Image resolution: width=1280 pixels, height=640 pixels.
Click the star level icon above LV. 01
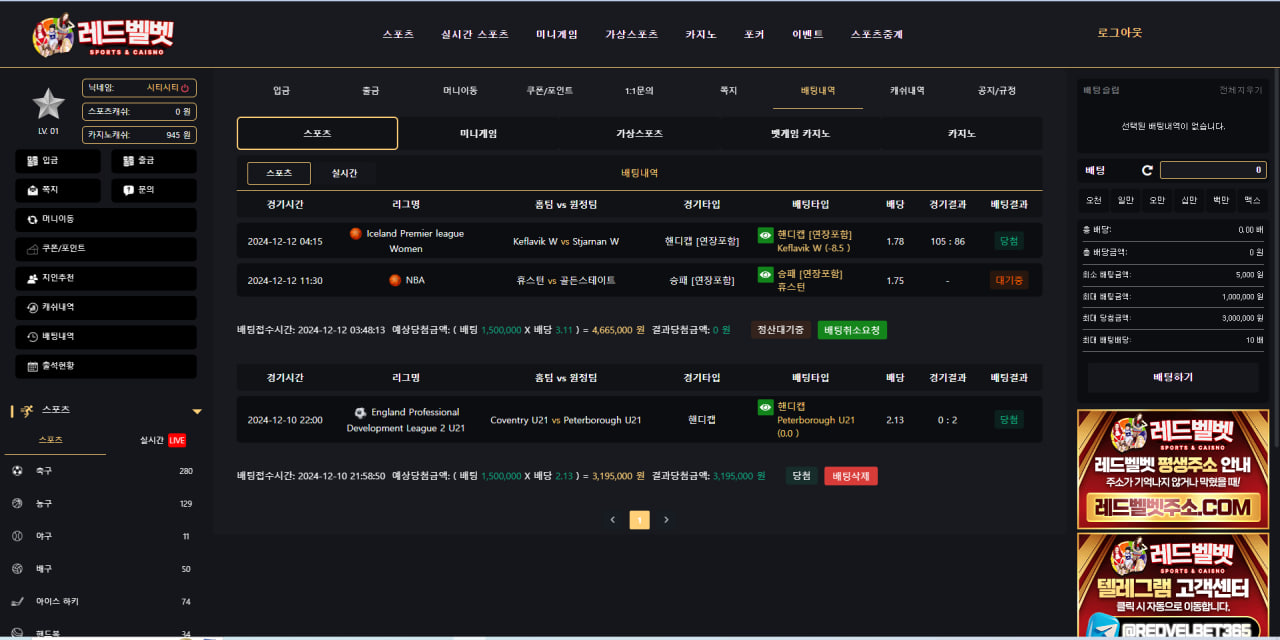point(48,103)
